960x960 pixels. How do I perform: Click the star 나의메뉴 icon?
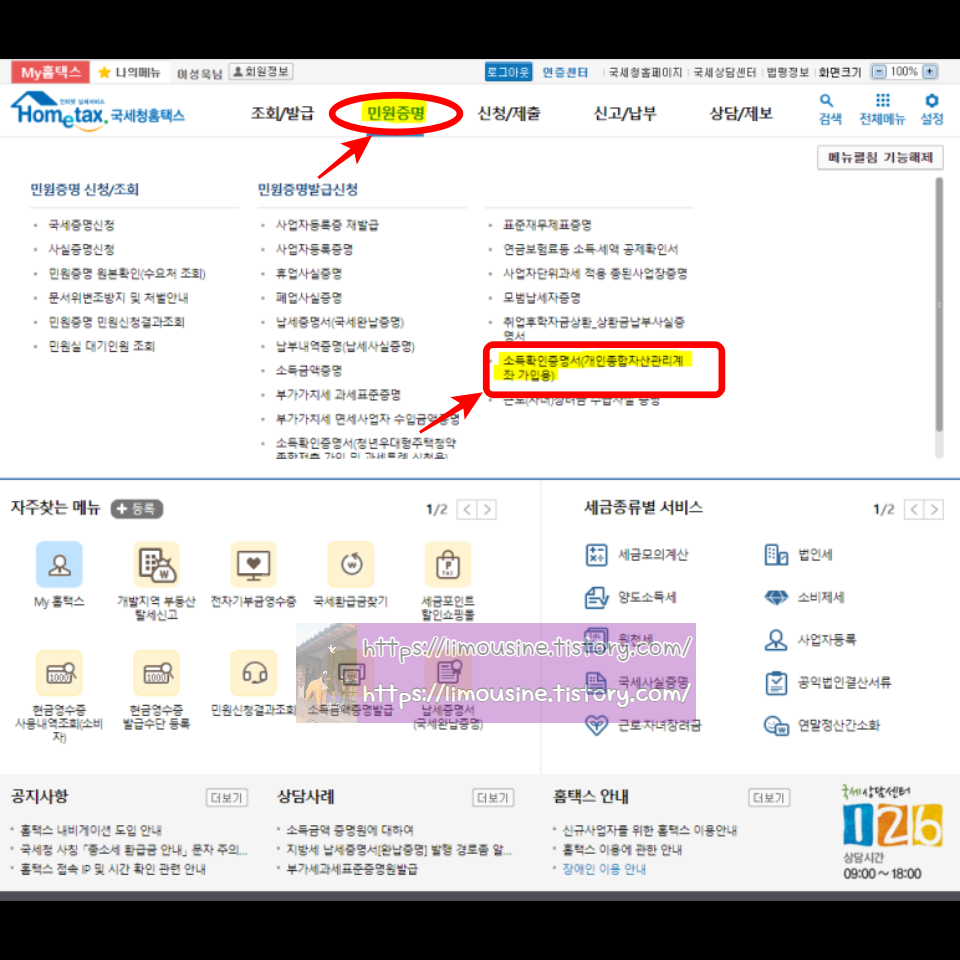(x=105, y=72)
